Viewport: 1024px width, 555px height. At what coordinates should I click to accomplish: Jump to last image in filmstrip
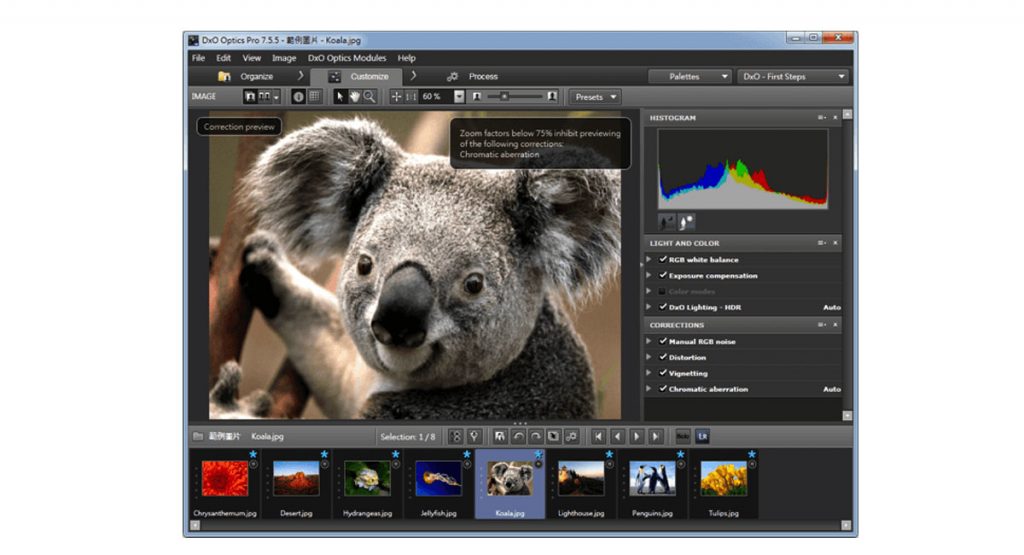(656, 436)
